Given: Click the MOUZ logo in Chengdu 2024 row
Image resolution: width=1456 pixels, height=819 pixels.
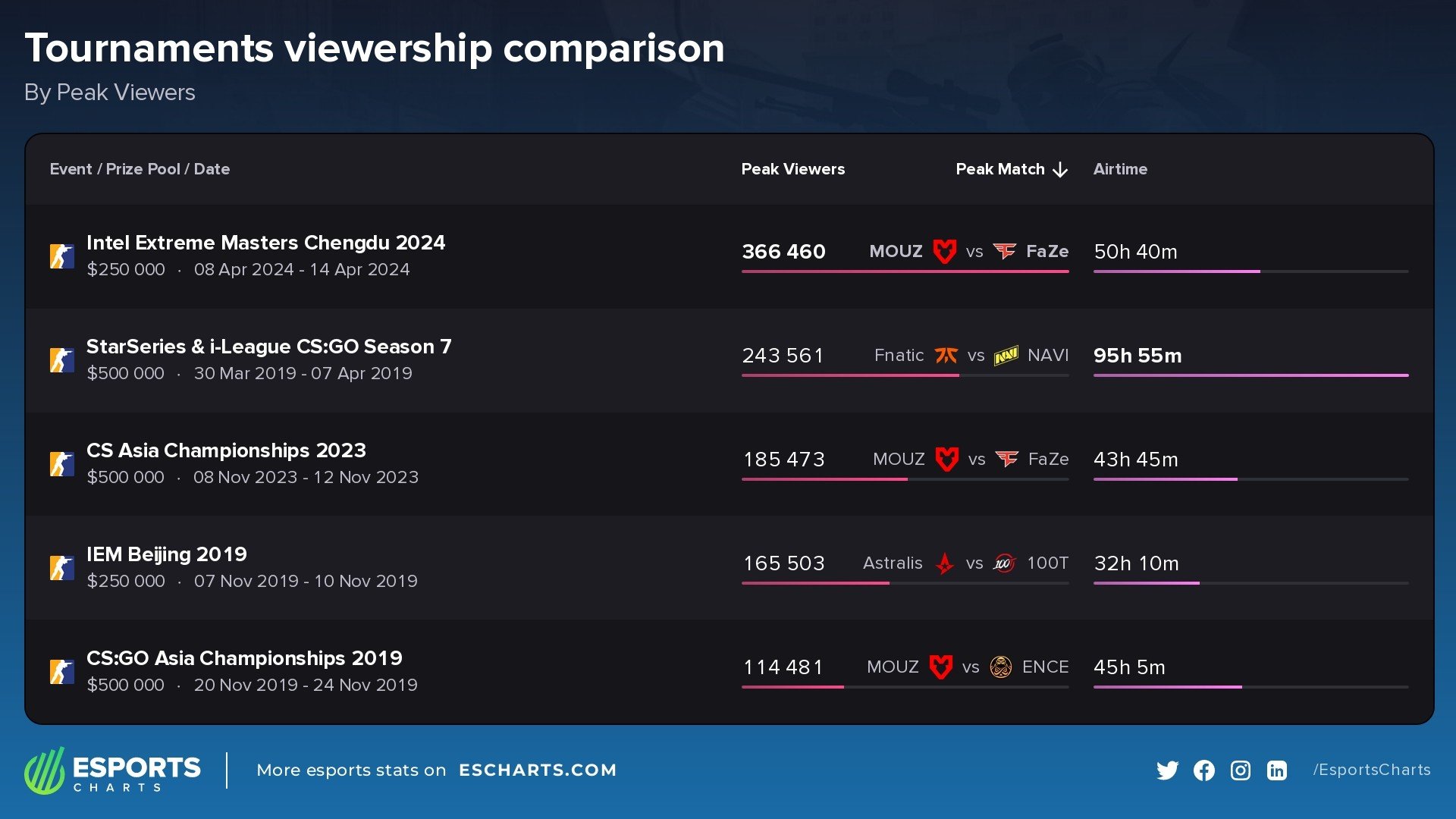Looking at the screenshot, I should point(944,251).
